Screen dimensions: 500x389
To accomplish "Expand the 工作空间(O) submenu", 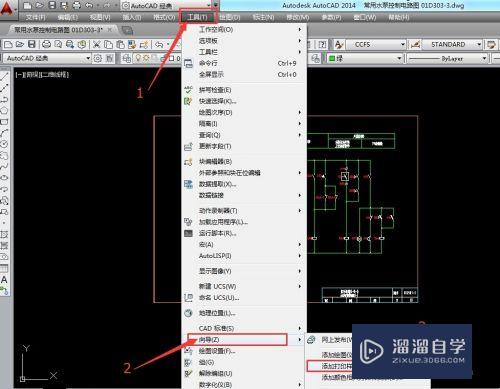I will tap(244, 29).
